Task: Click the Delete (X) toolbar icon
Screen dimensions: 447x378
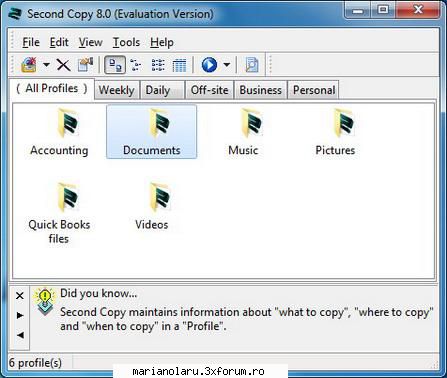Action: 63,65
